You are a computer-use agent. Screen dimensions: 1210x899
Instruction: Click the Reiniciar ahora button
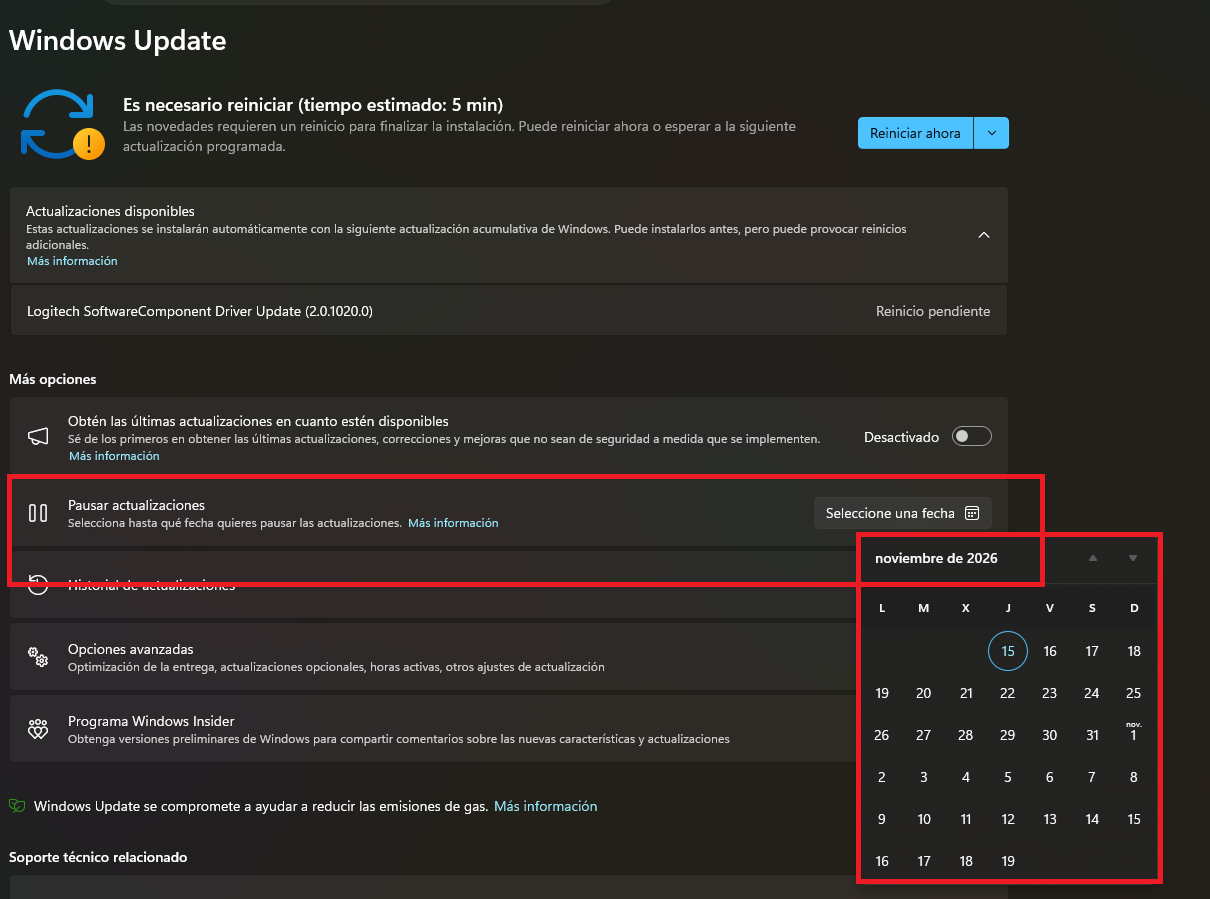[x=915, y=133]
